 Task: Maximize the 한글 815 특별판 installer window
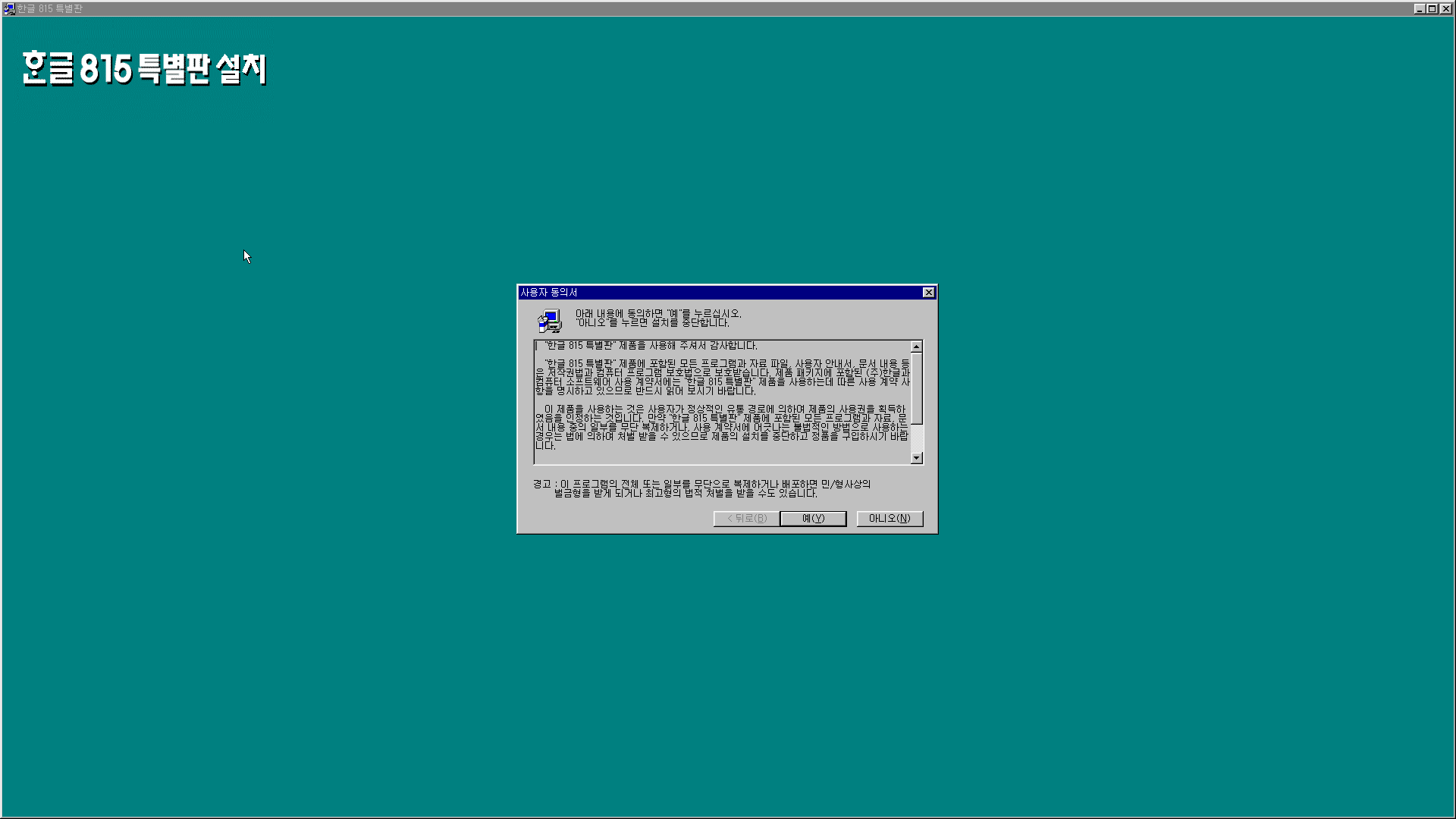tap(1432, 9)
